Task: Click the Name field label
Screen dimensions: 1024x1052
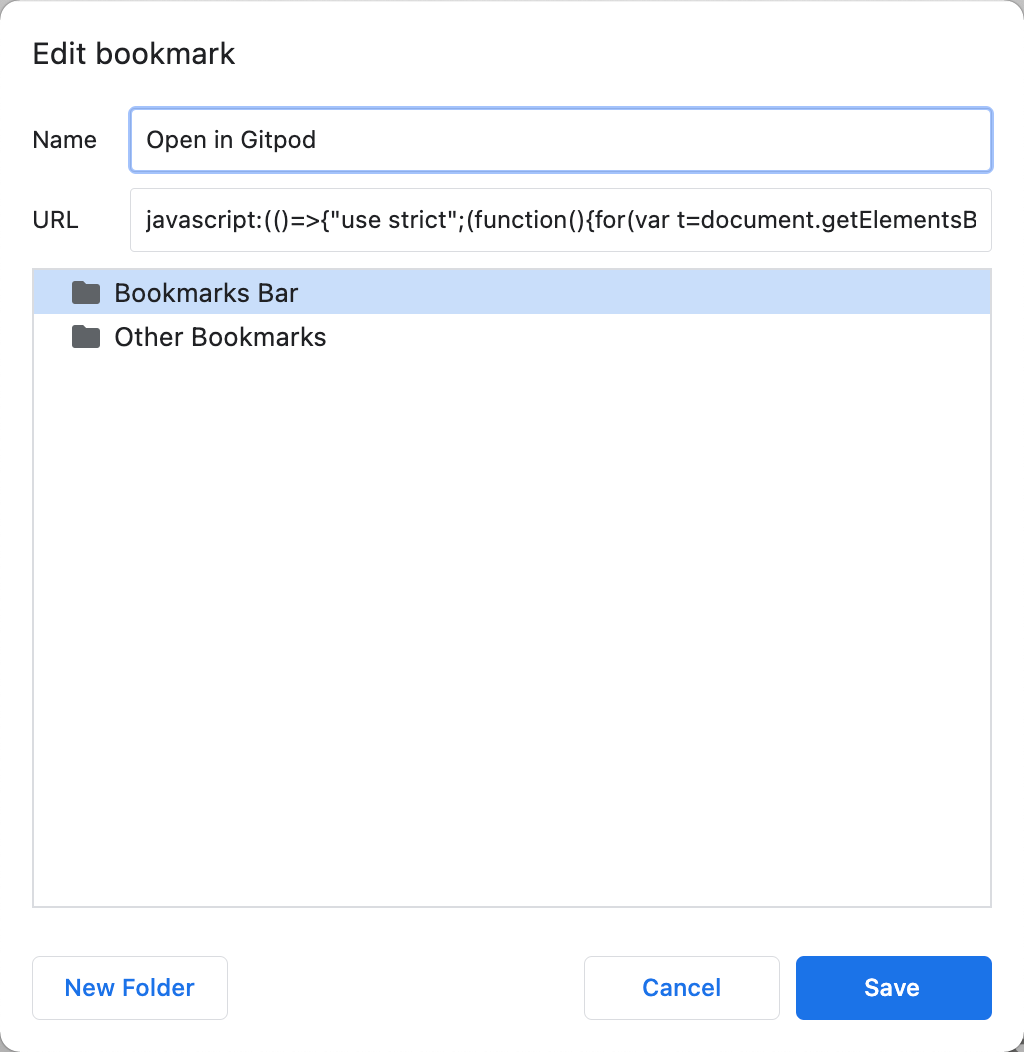Action: [x=64, y=140]
